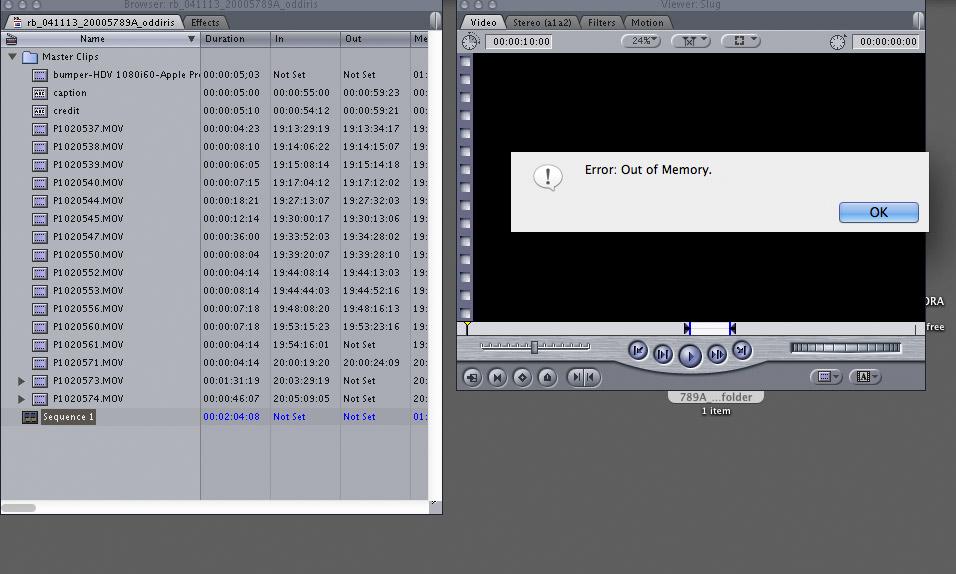The width and height of the screenshot is (956, 574).
Task: Click the Add Marker button in the Viewer
Action: pyautogui.click(x=547, y=377)
